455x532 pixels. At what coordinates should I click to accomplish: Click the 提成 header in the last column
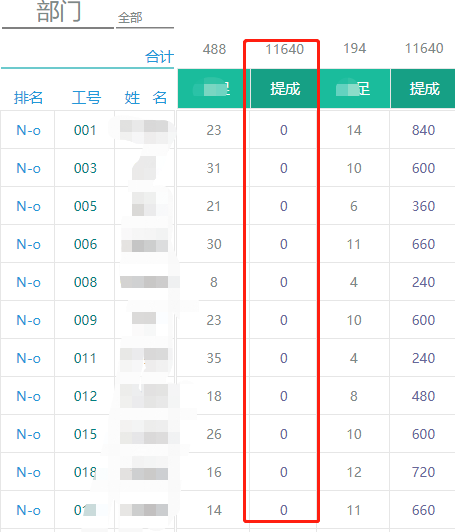click(x=424, y=89)
